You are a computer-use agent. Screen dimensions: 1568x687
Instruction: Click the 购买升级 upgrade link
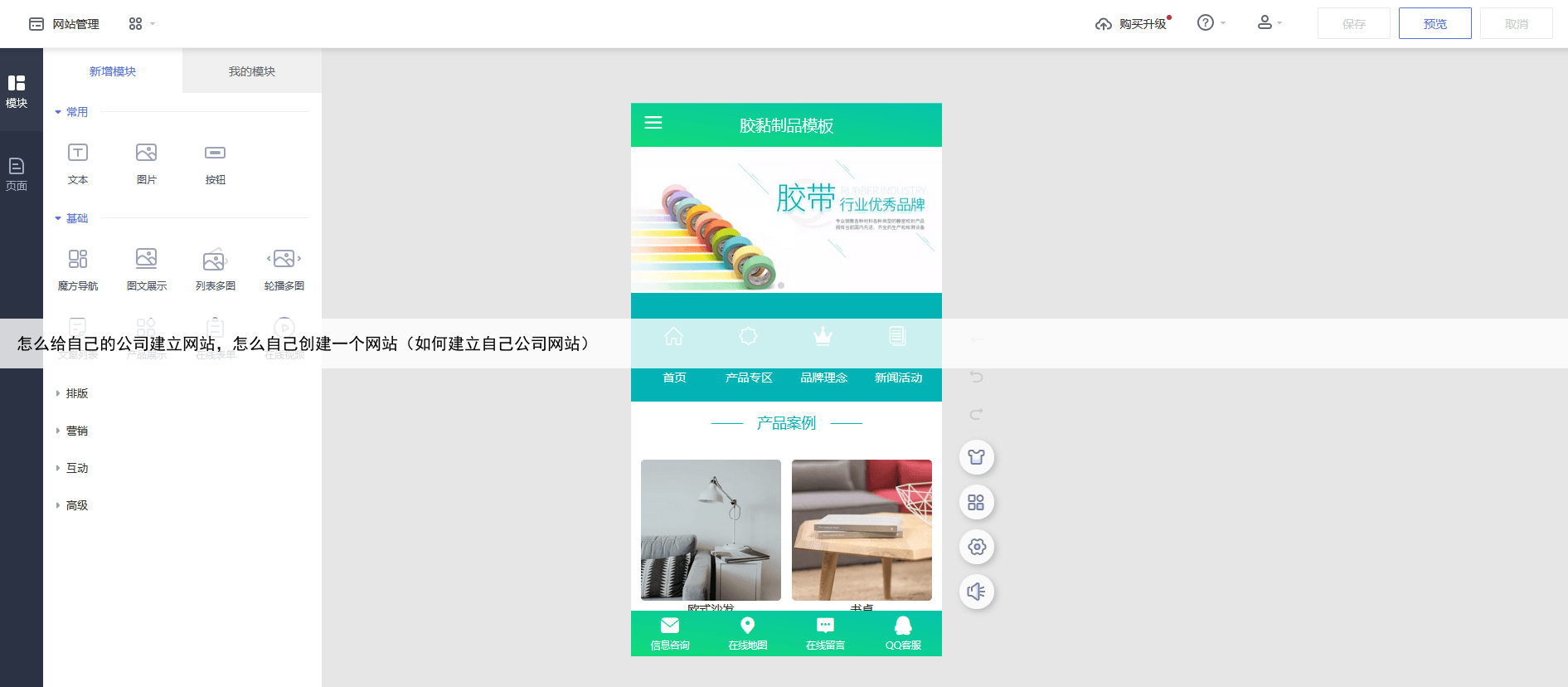[1133, 24]
